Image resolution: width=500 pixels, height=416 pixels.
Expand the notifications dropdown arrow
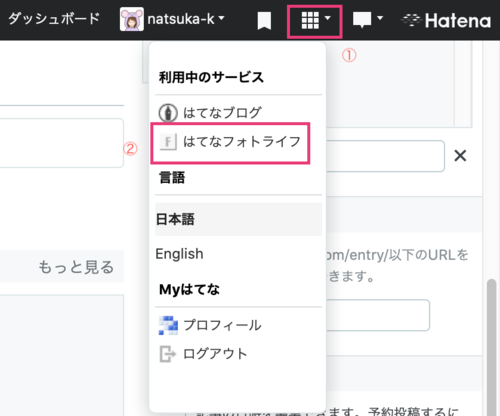380,18
